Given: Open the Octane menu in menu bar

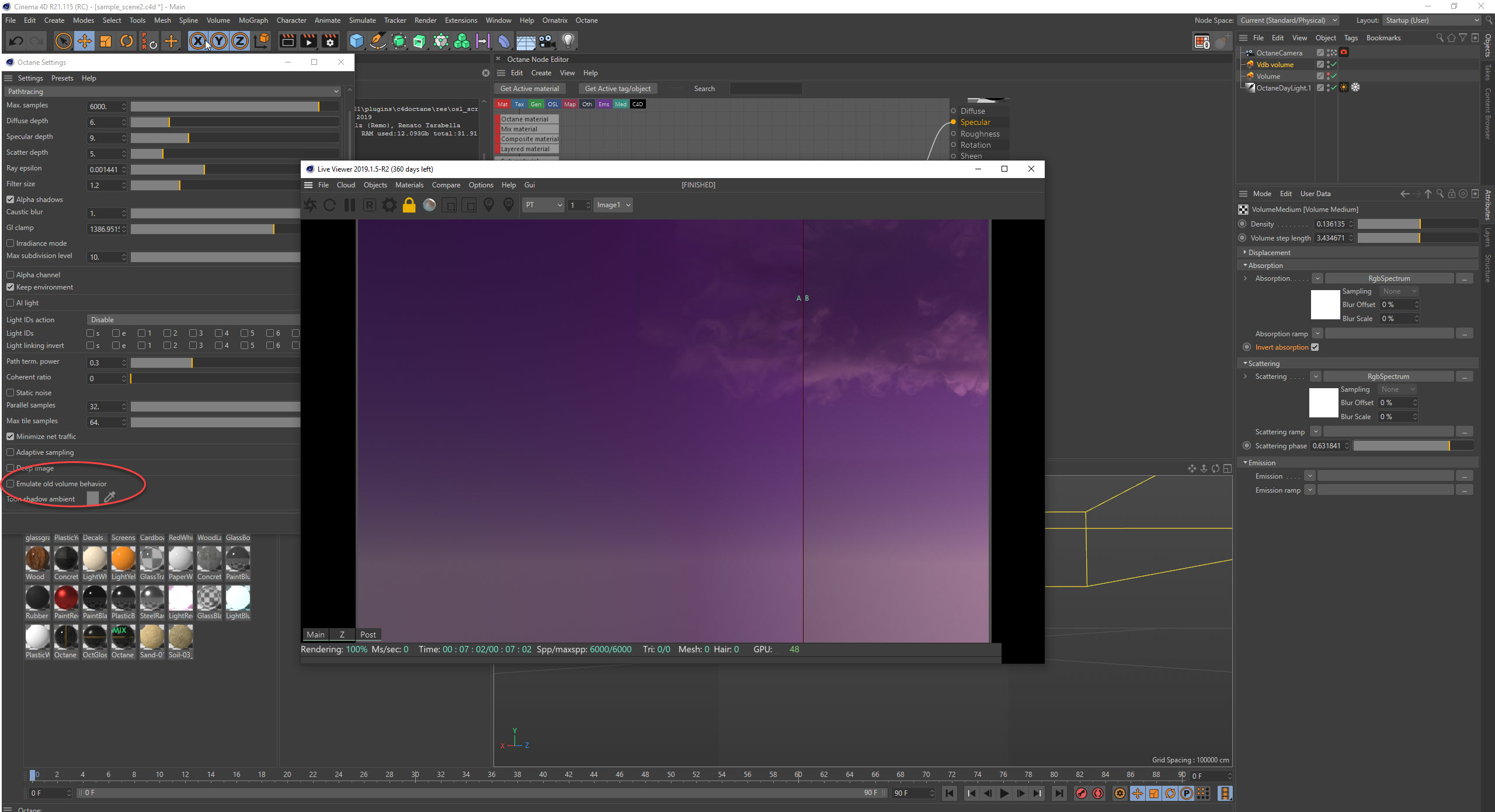Looking at the screenshot, I should click(586, 20).
